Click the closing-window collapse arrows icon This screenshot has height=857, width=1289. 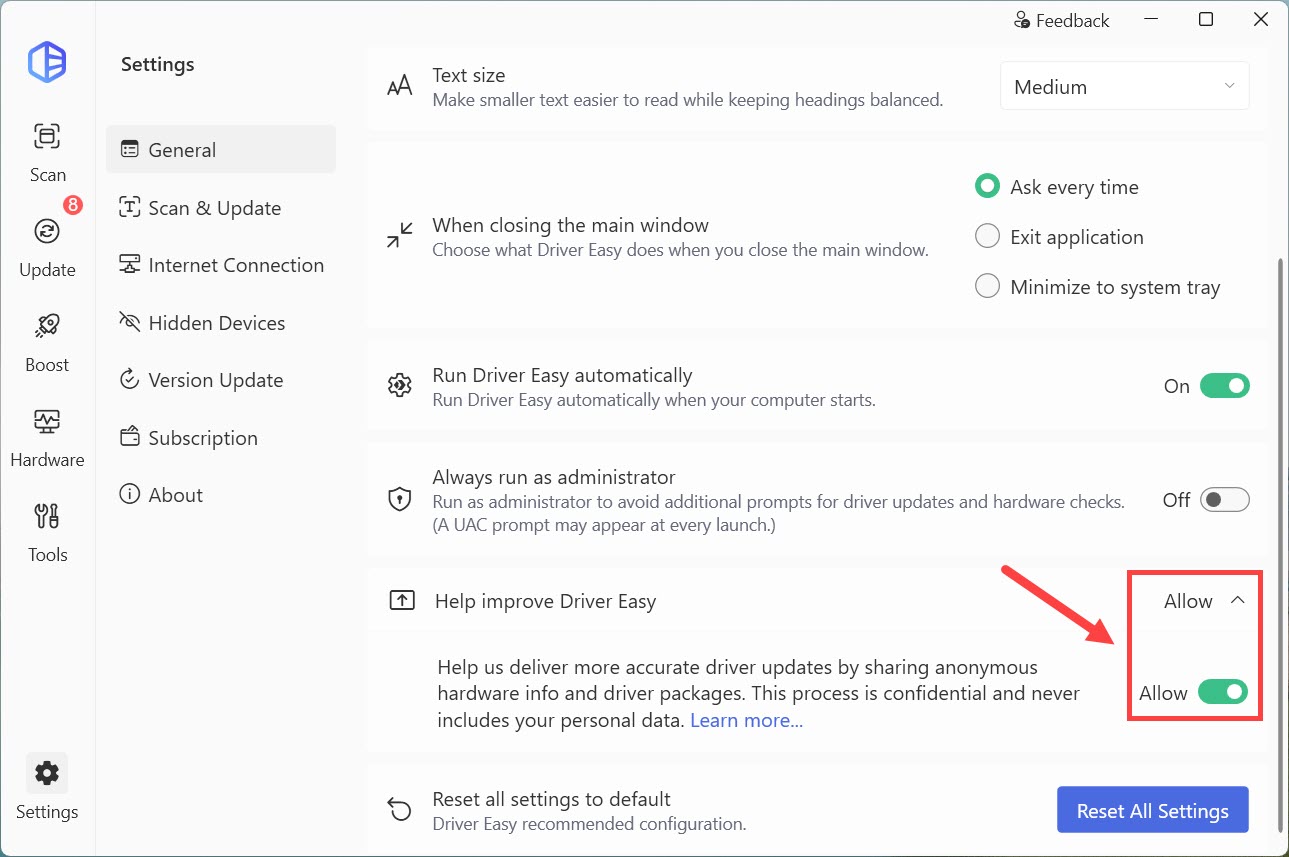point(400,236)
